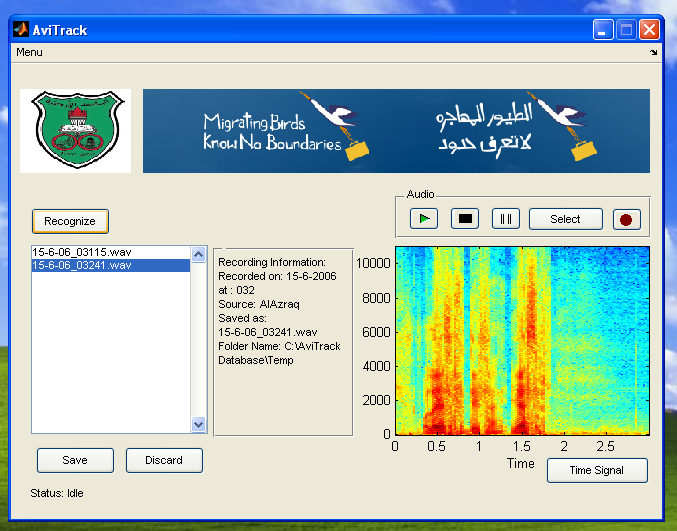Image resolution: width=677 pixels, height=531 pixels.
Task: Click the file list scroll down arrow
Action: point(199,424)
